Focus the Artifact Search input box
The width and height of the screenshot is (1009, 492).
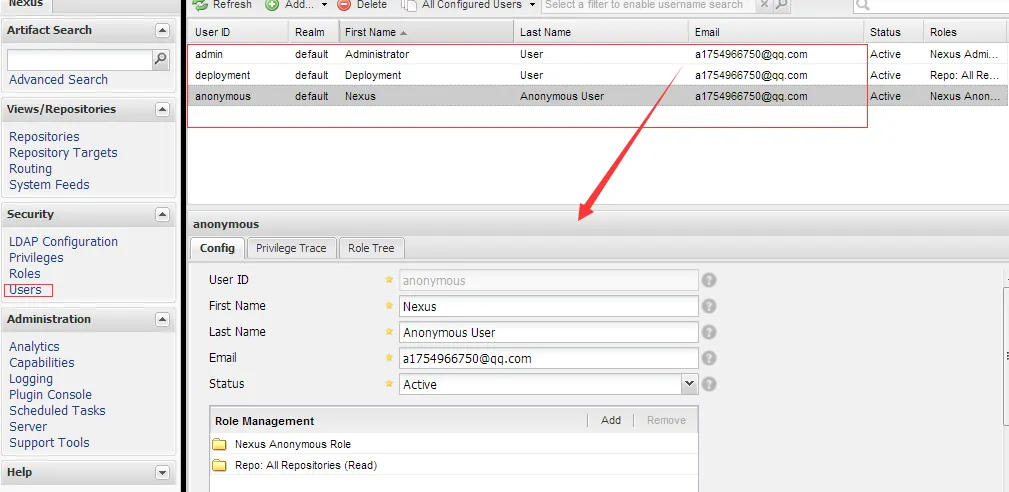click(79, 60)
